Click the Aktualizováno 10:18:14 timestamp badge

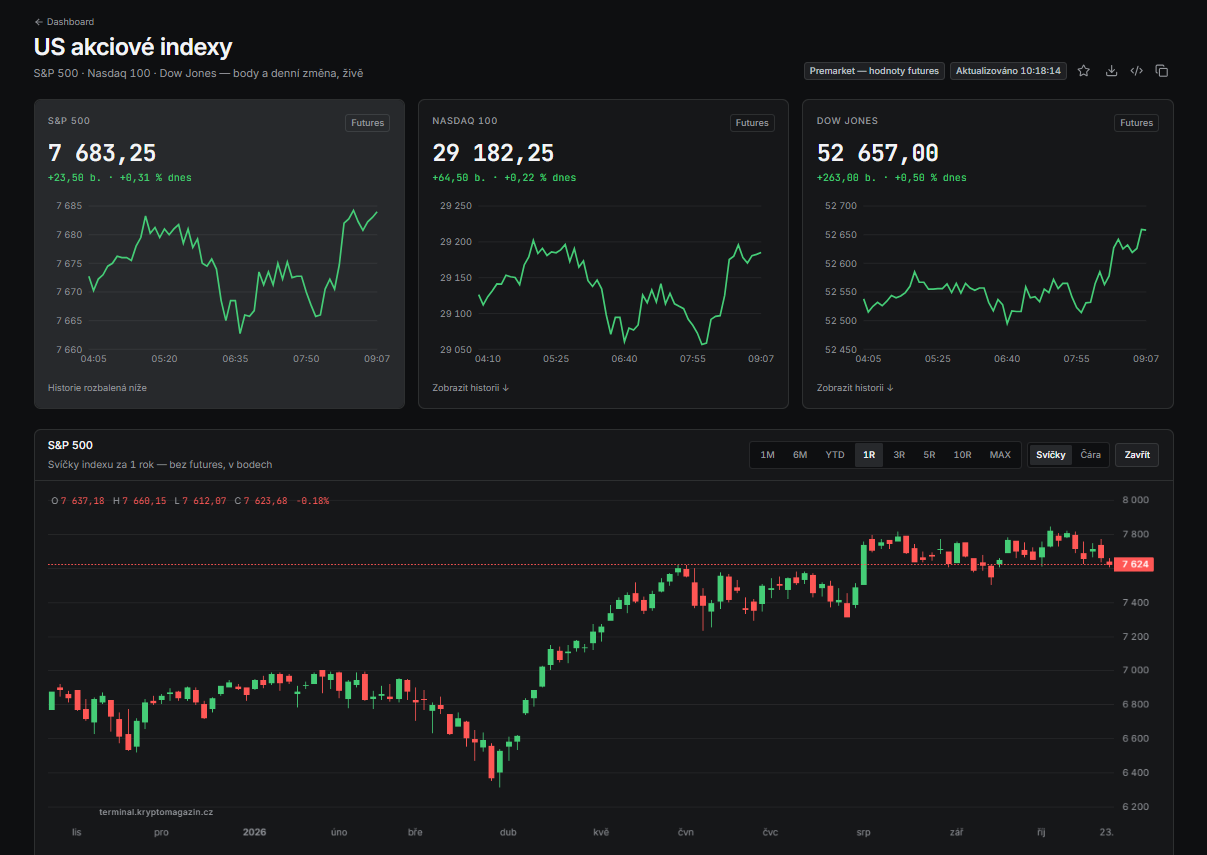click(x=1008, y=71)
